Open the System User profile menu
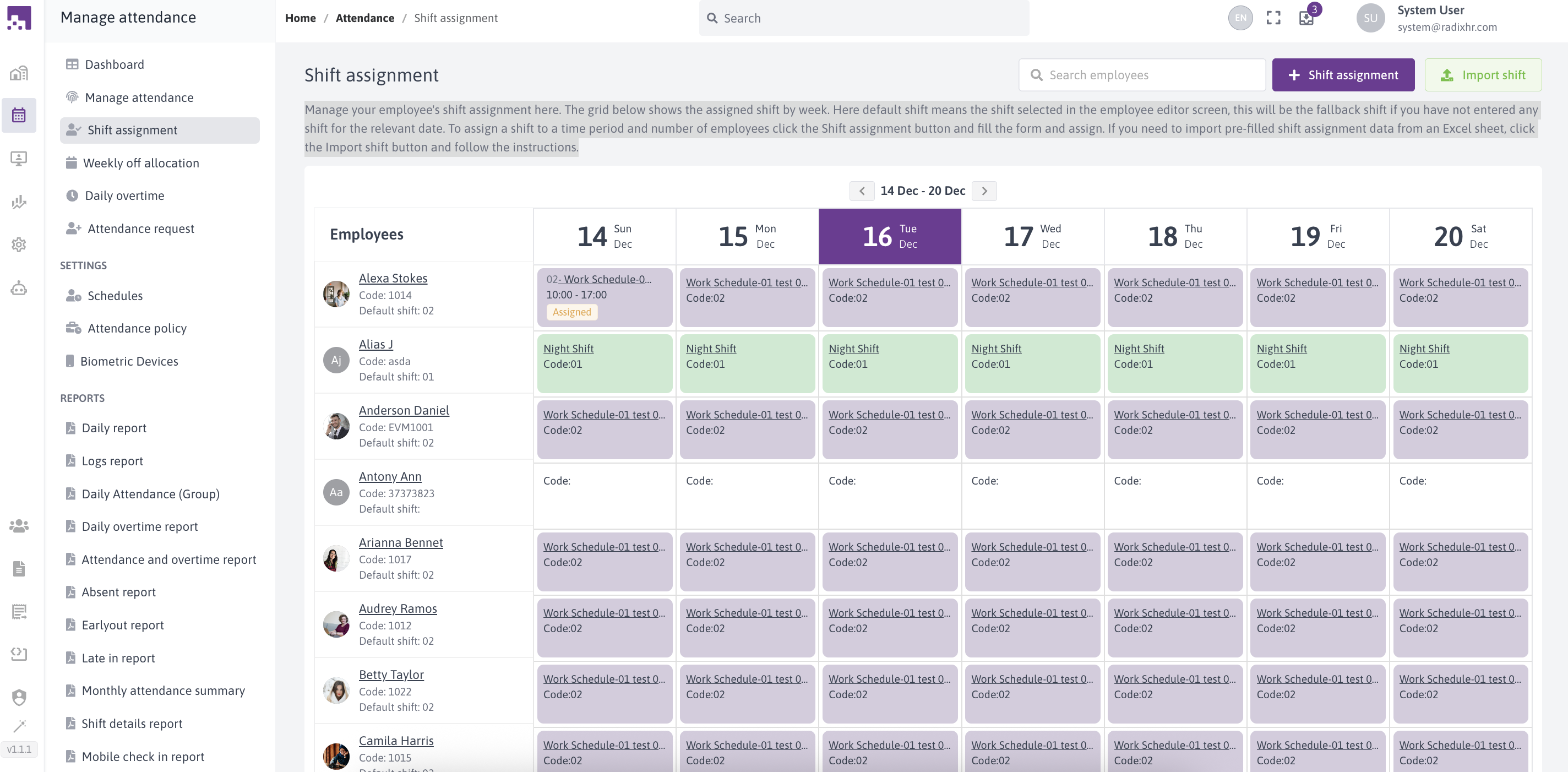Screen dimensions: 1568x772 pos(1428,18)
